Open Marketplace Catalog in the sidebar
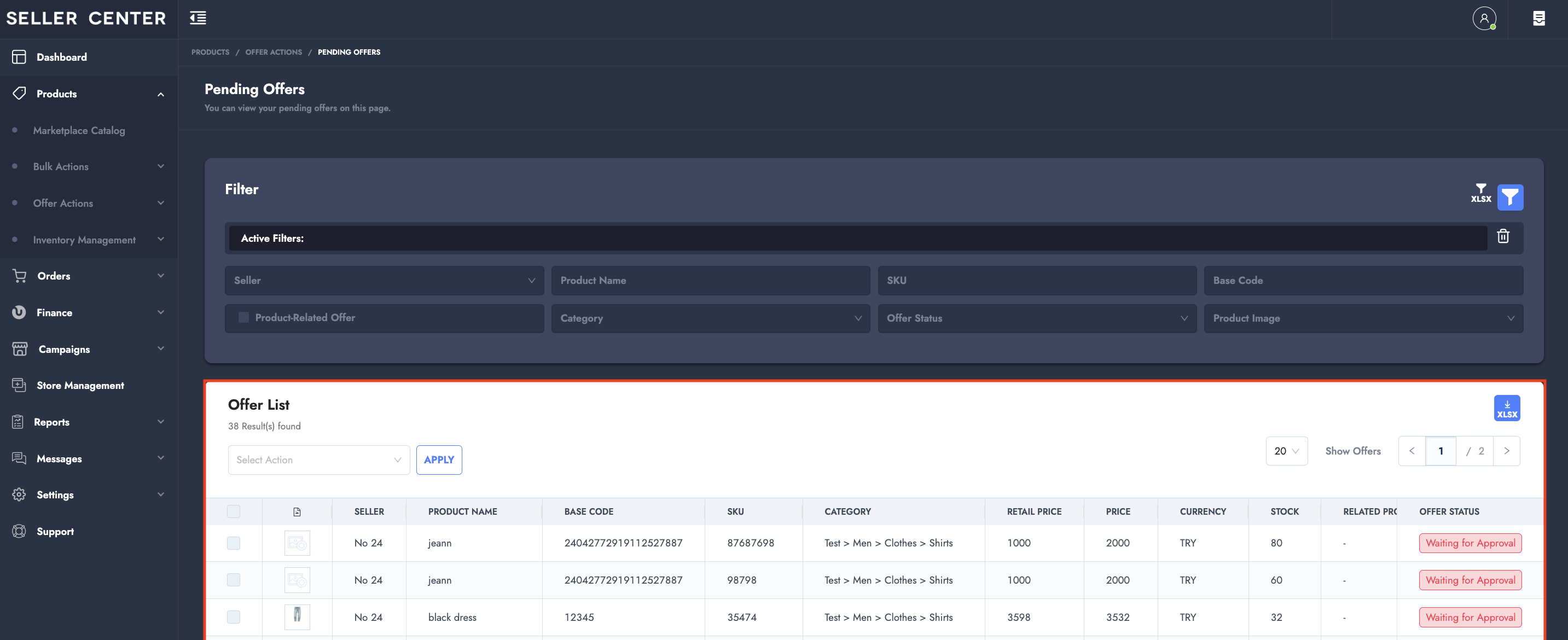This screenshot has width=1568, height=640. click(79, 130)
